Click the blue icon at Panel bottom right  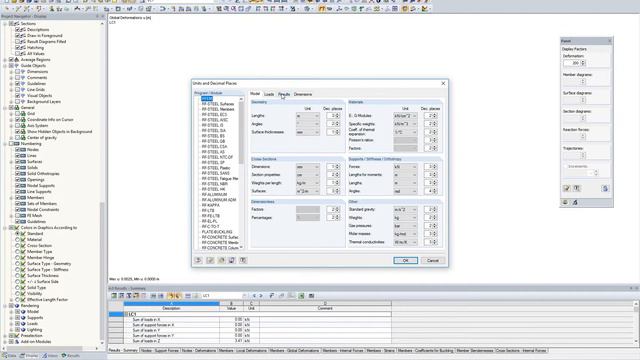pyautogui.click(x=605, y=188)
